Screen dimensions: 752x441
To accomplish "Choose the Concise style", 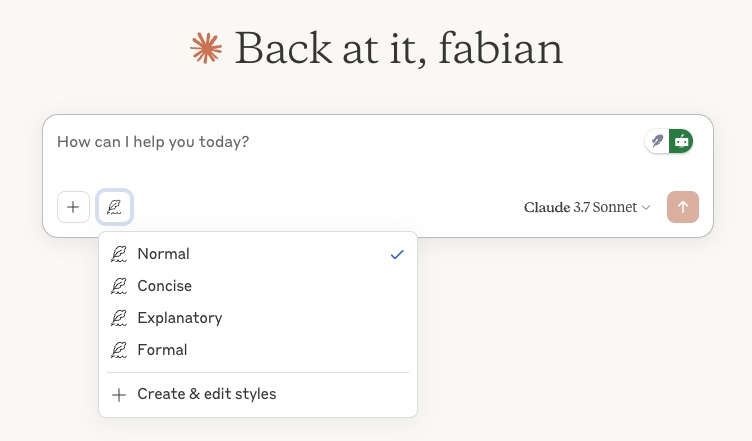I will coord(165,286).
